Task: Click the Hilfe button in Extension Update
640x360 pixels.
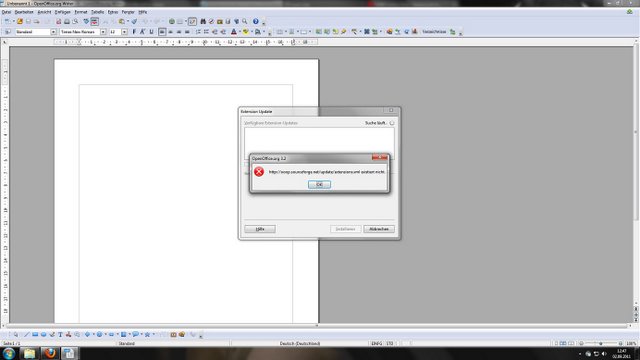Action: tap(260, 229)
